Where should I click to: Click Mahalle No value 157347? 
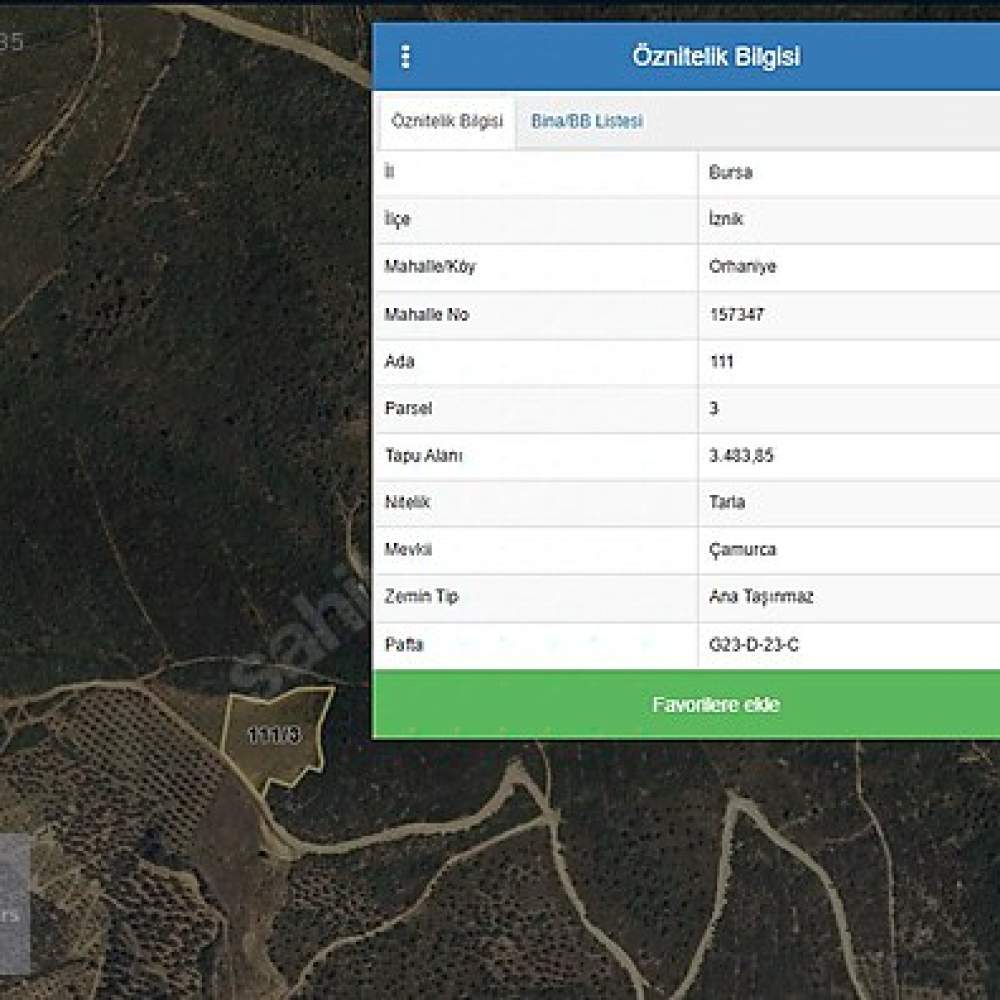(x=737, y=314)
